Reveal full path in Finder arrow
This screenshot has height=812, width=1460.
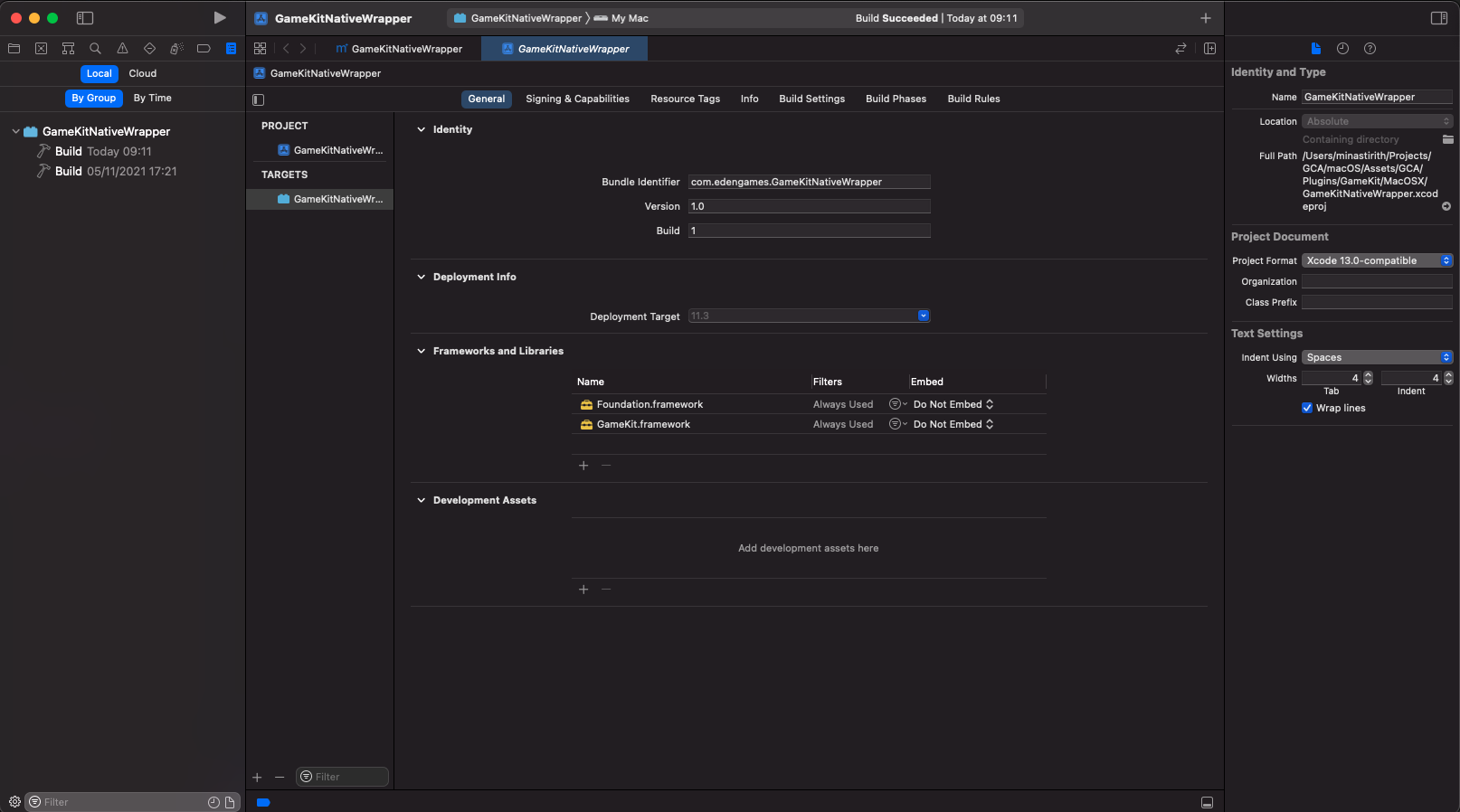pyautogui.click(x=1446, y=206)
